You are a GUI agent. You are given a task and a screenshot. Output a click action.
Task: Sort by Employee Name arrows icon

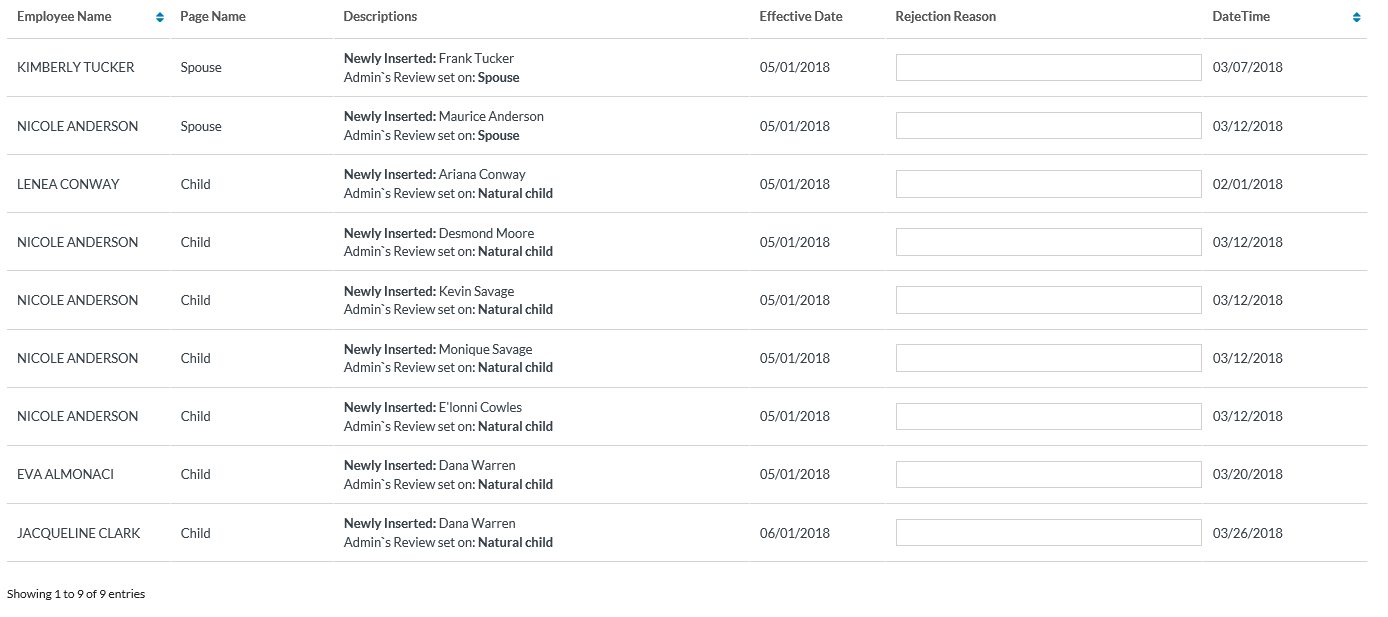pos(160,17)
